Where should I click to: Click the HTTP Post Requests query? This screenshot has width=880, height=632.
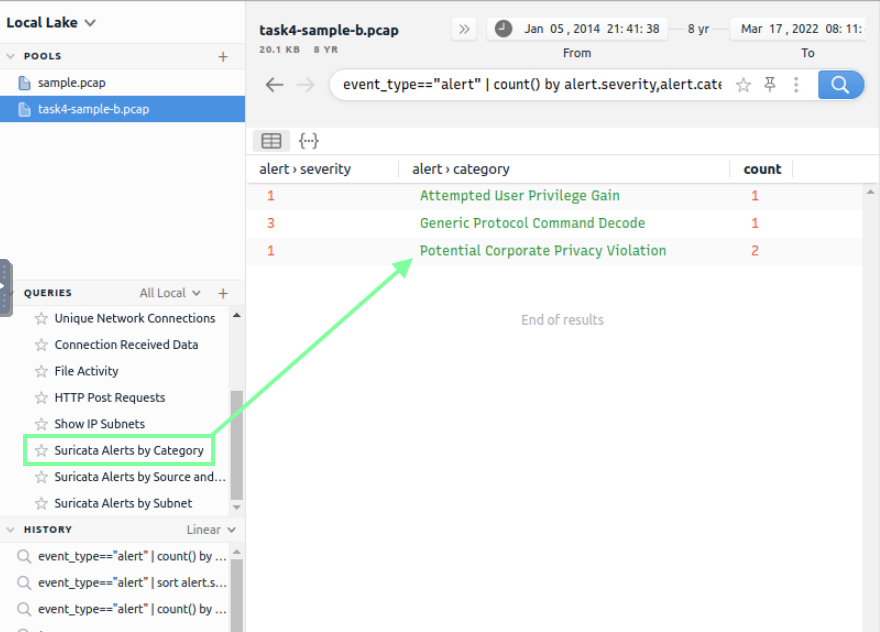(110, 398)
